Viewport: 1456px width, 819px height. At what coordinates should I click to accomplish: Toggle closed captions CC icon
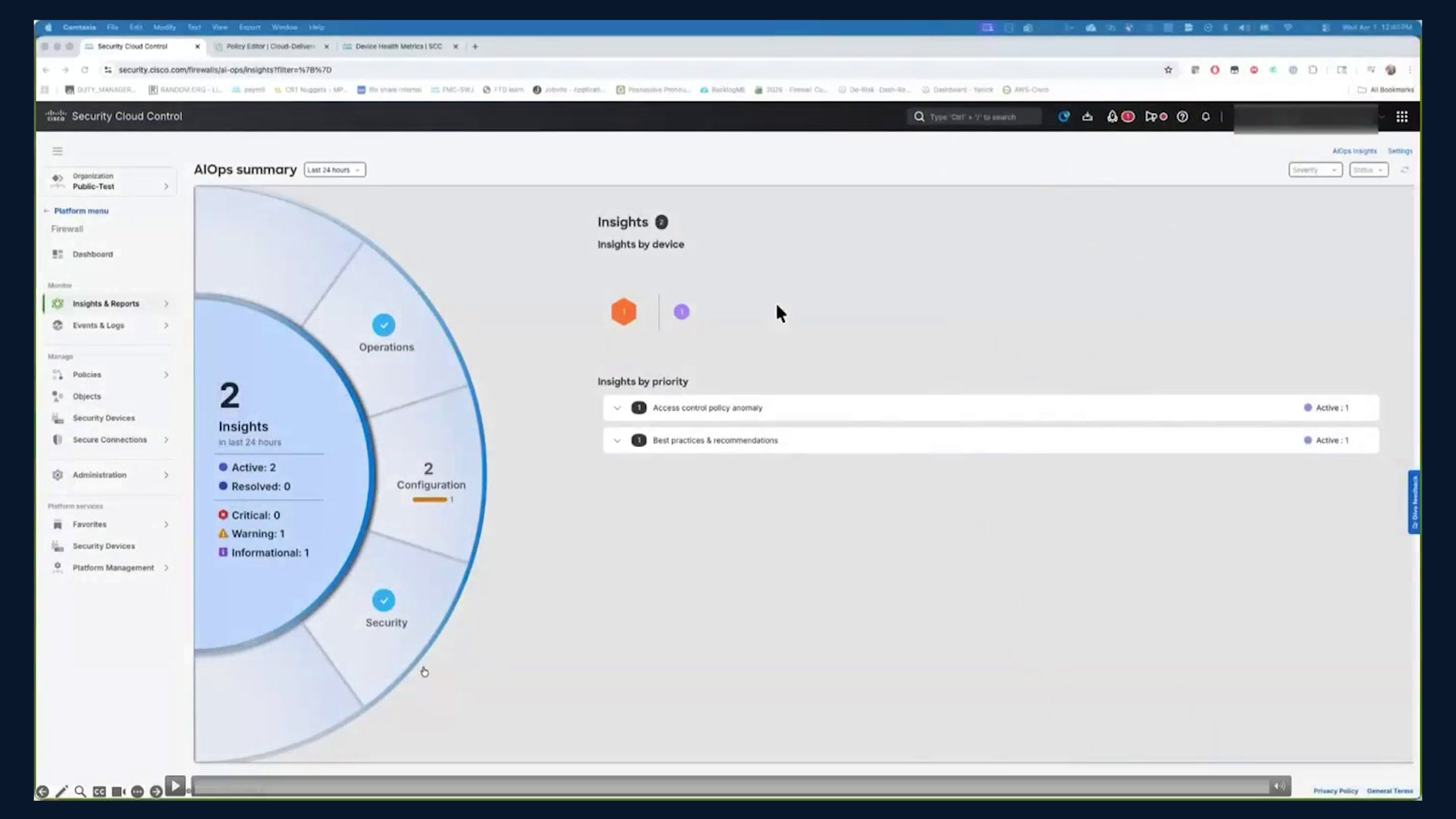pos(99,792)
